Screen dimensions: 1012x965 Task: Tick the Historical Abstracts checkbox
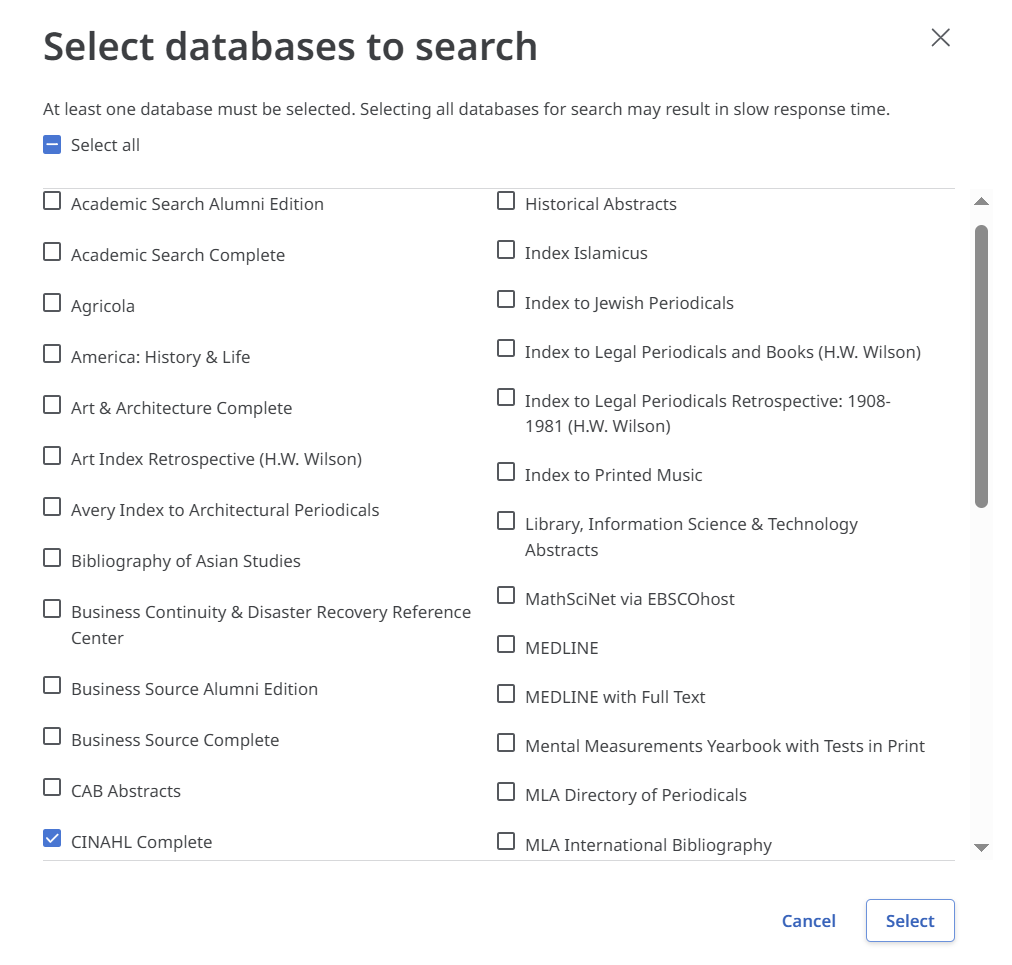(x=506, y=202)
